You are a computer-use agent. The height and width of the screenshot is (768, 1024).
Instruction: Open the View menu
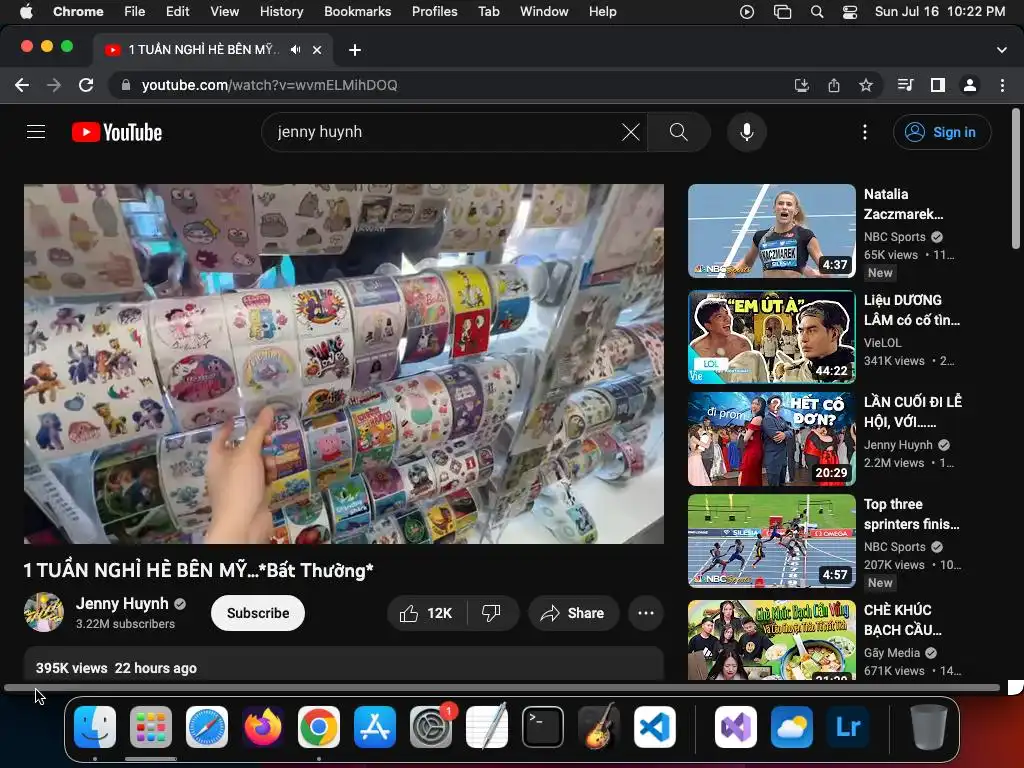coord(225,12)
